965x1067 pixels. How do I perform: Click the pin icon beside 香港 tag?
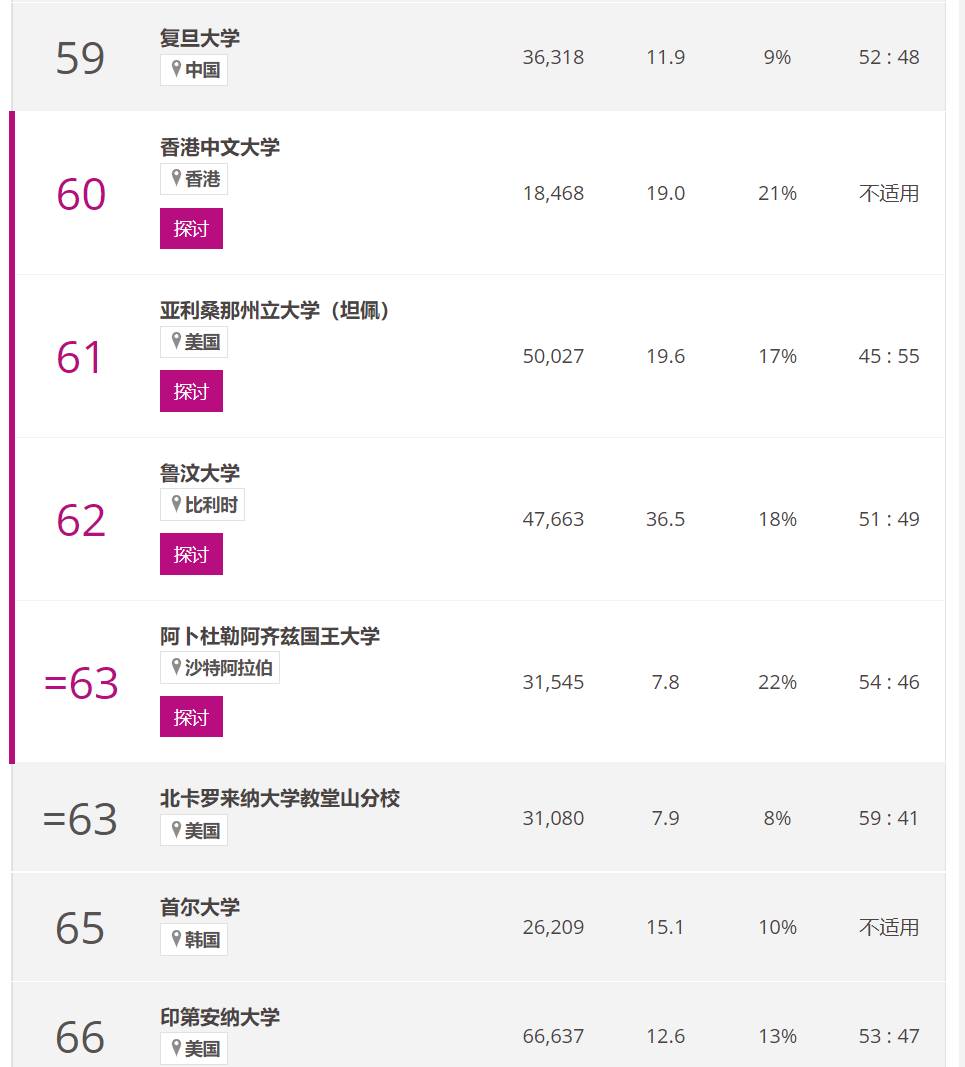coord(176,178)
